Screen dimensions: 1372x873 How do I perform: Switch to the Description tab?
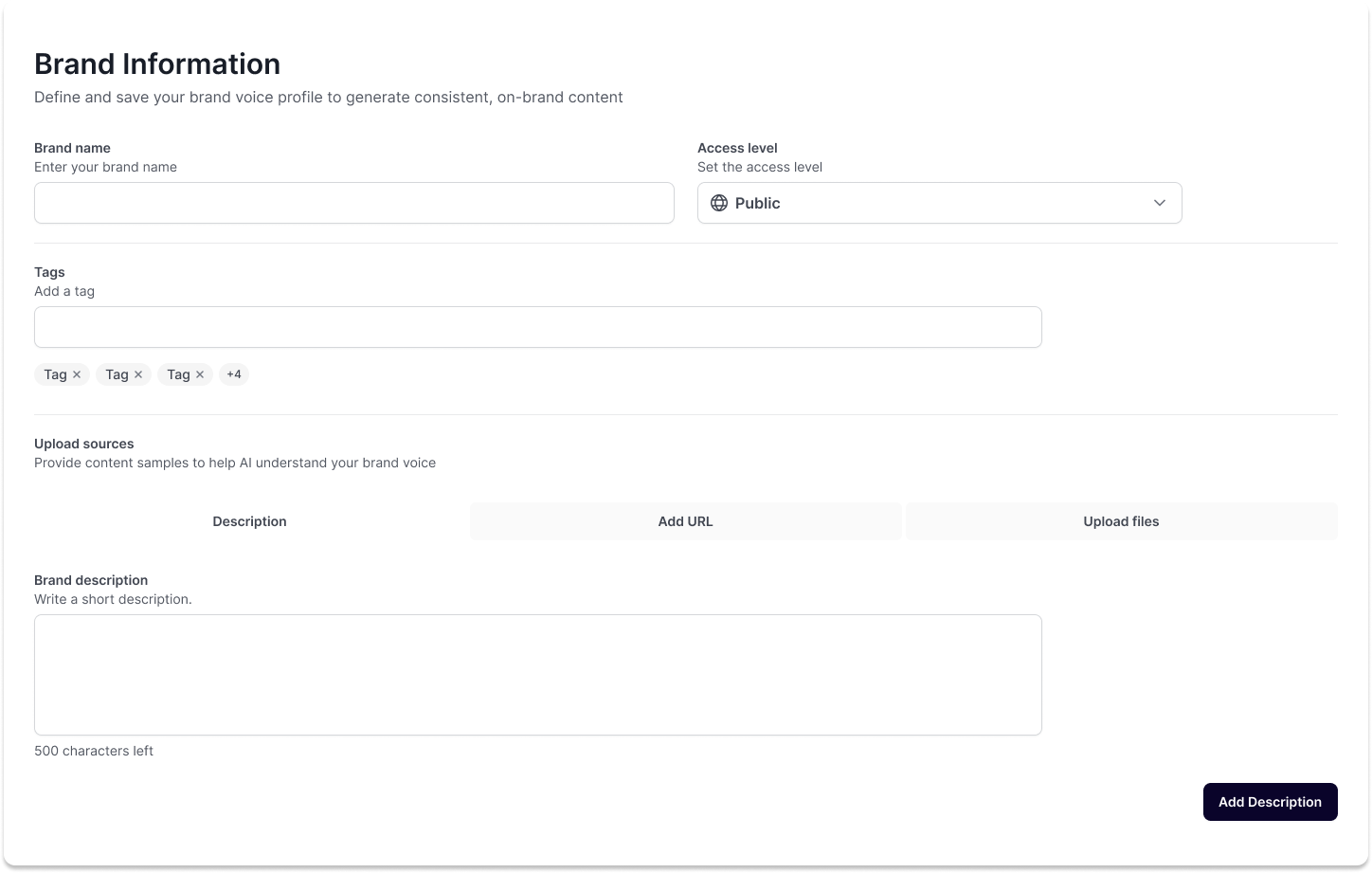point(250,521)
